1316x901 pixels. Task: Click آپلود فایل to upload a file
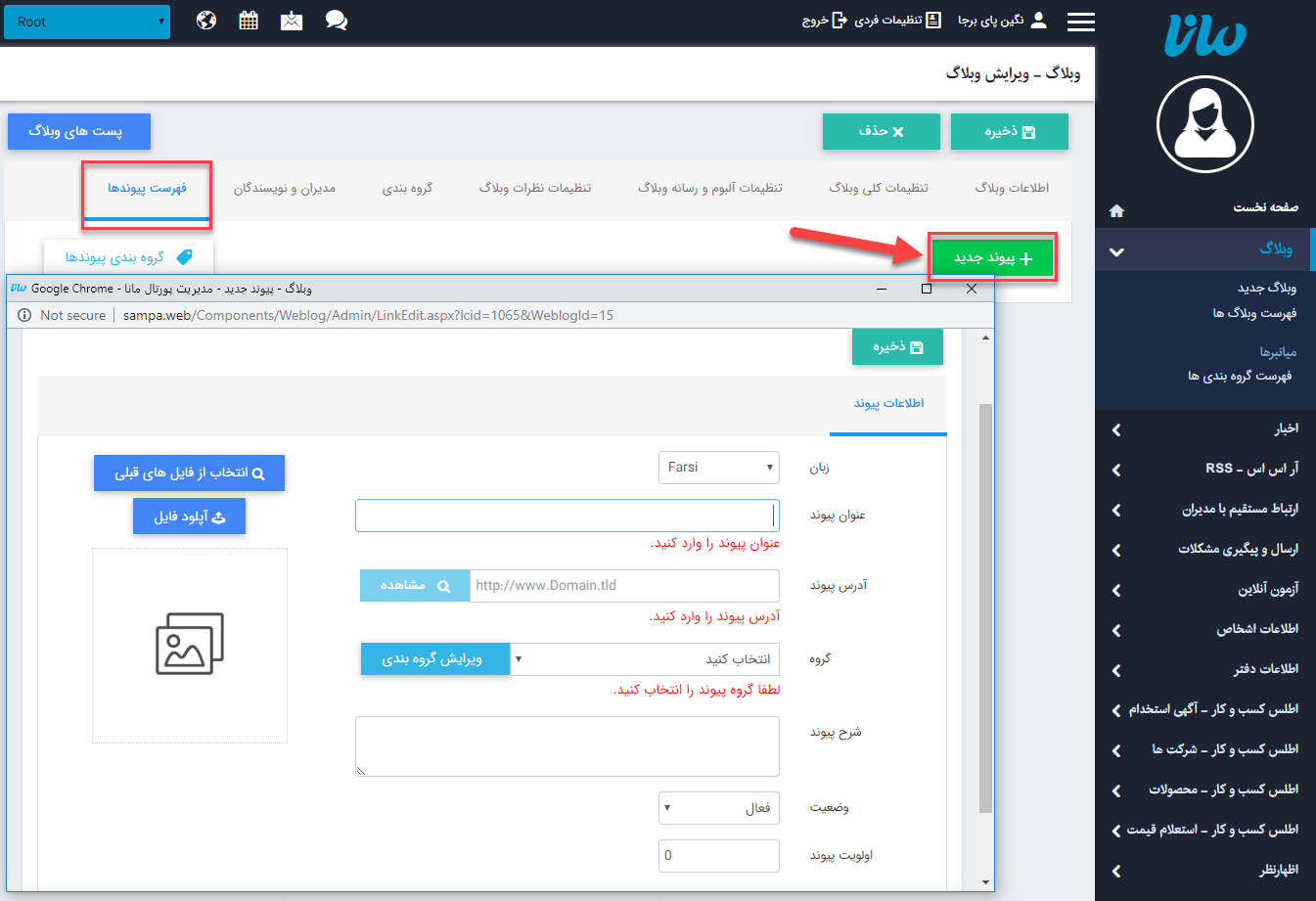[x=189, y=516]
